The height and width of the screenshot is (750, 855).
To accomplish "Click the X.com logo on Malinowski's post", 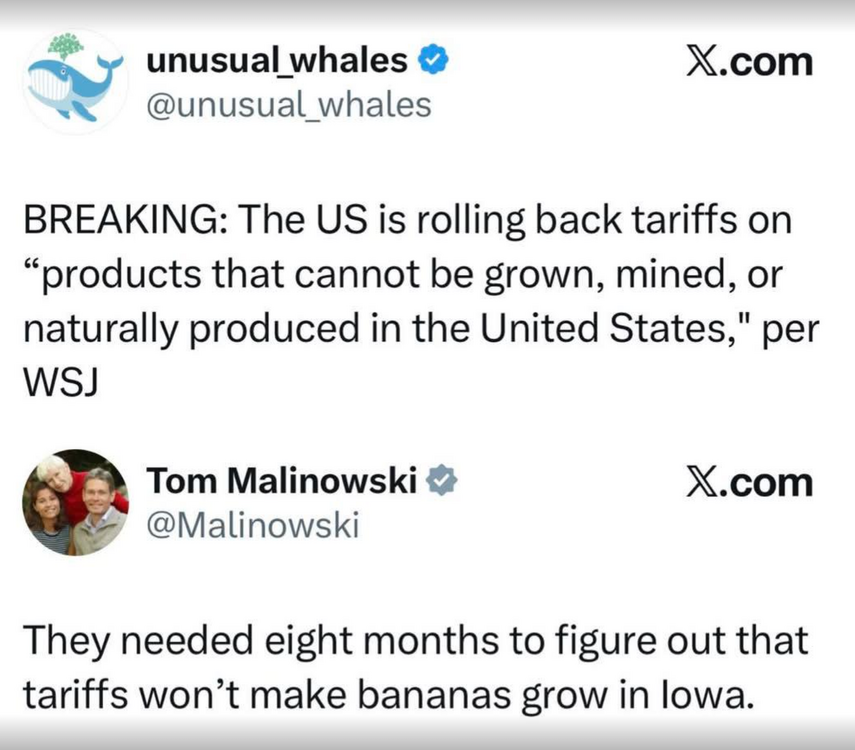I will 749,483.
